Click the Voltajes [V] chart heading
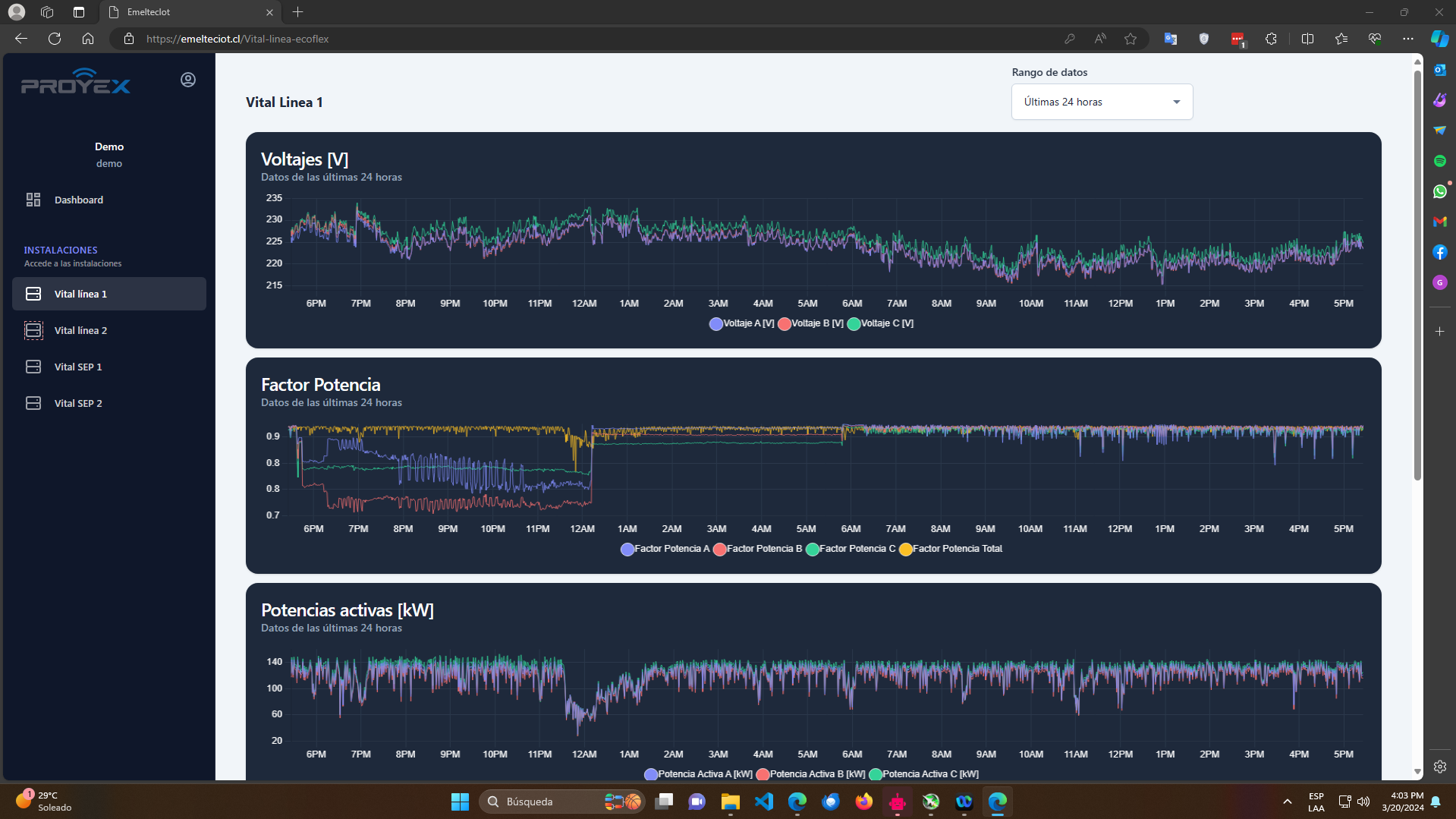 tap(305, 159)
